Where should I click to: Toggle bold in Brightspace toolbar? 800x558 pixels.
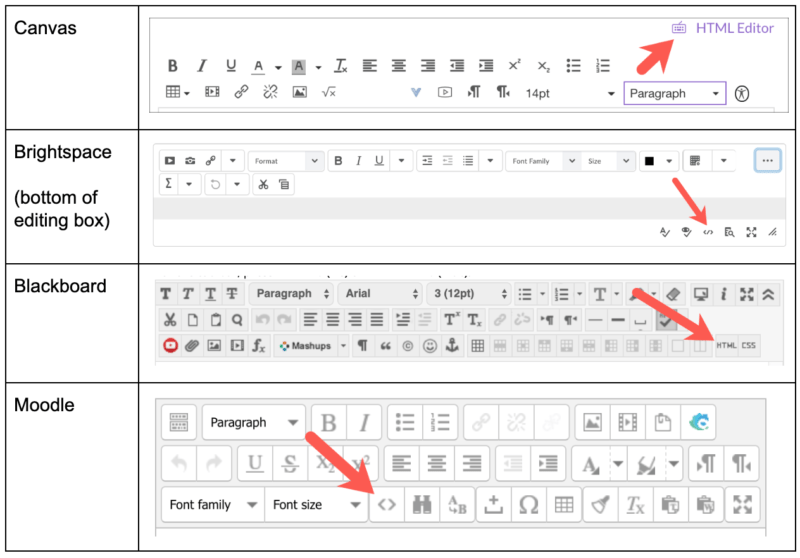[338, 161]
